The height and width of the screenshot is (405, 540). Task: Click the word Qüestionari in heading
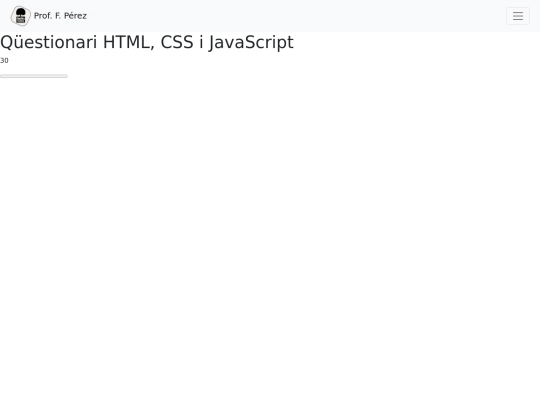[49, 42]
